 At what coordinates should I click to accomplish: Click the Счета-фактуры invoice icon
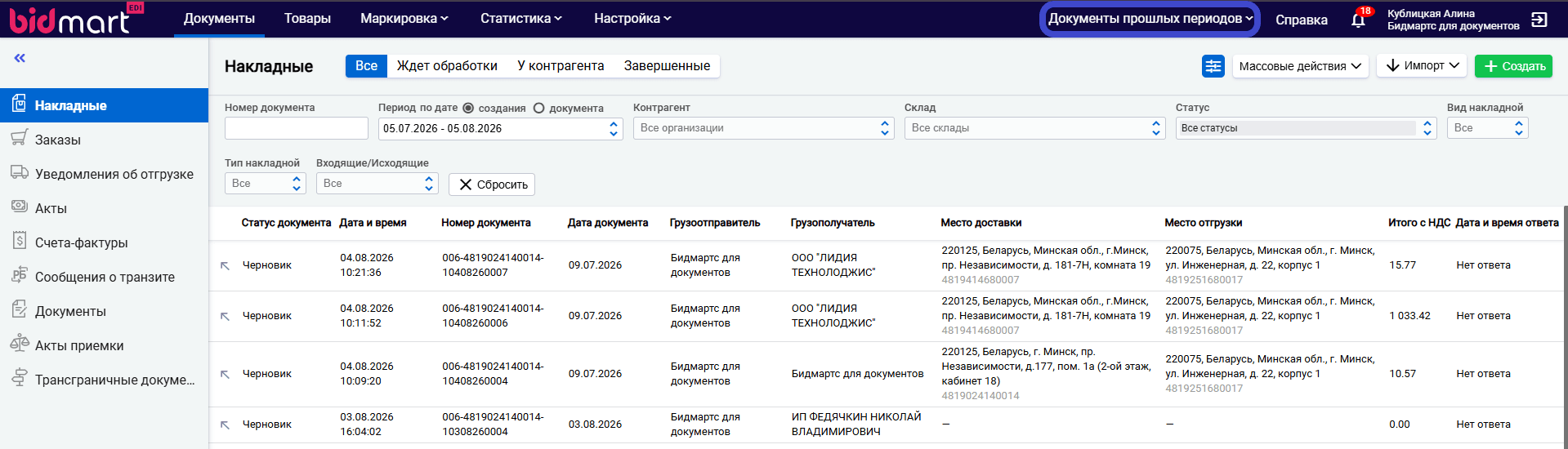19,241
